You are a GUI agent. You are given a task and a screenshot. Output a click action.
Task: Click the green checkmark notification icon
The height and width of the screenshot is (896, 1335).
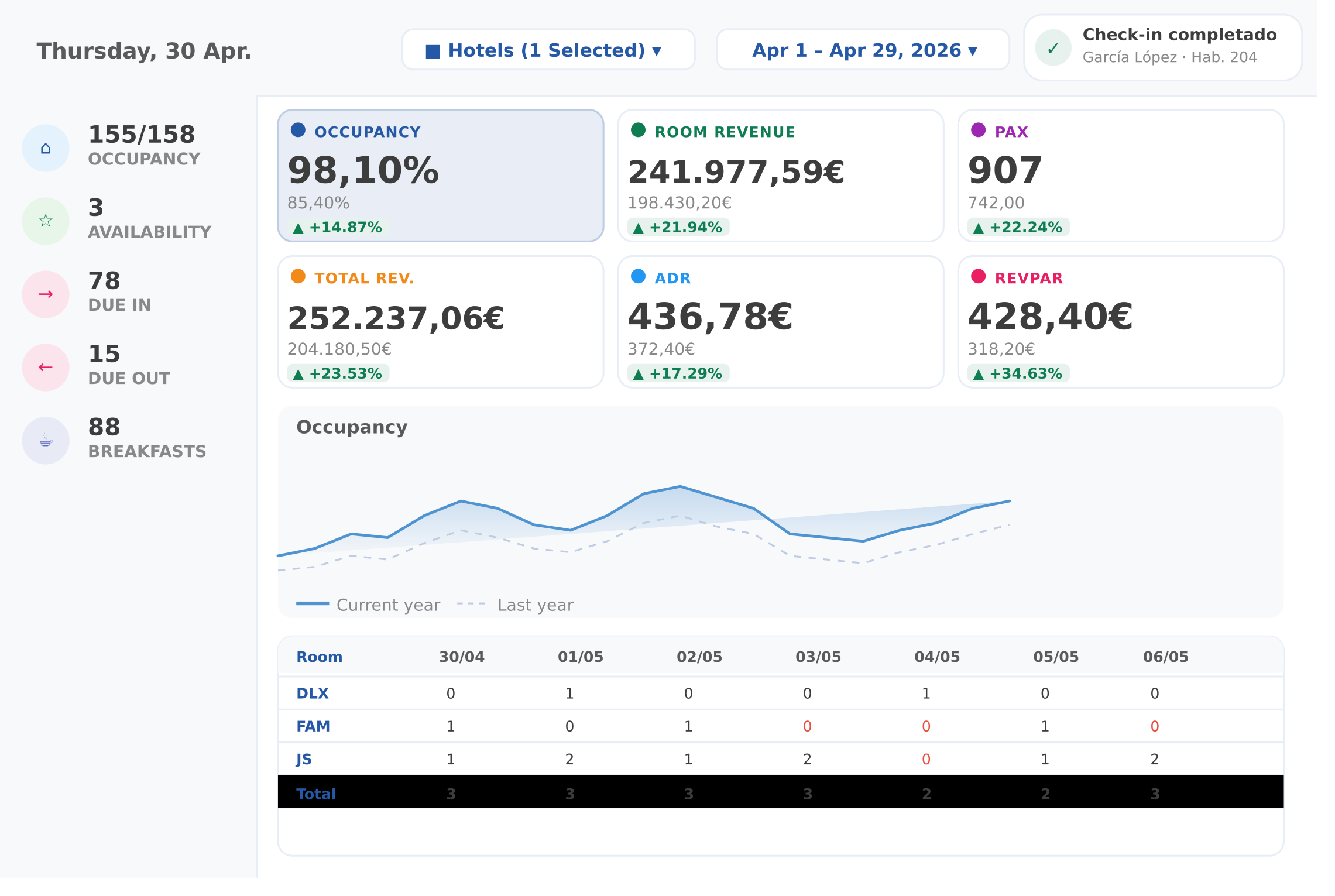coord(1053,48)
